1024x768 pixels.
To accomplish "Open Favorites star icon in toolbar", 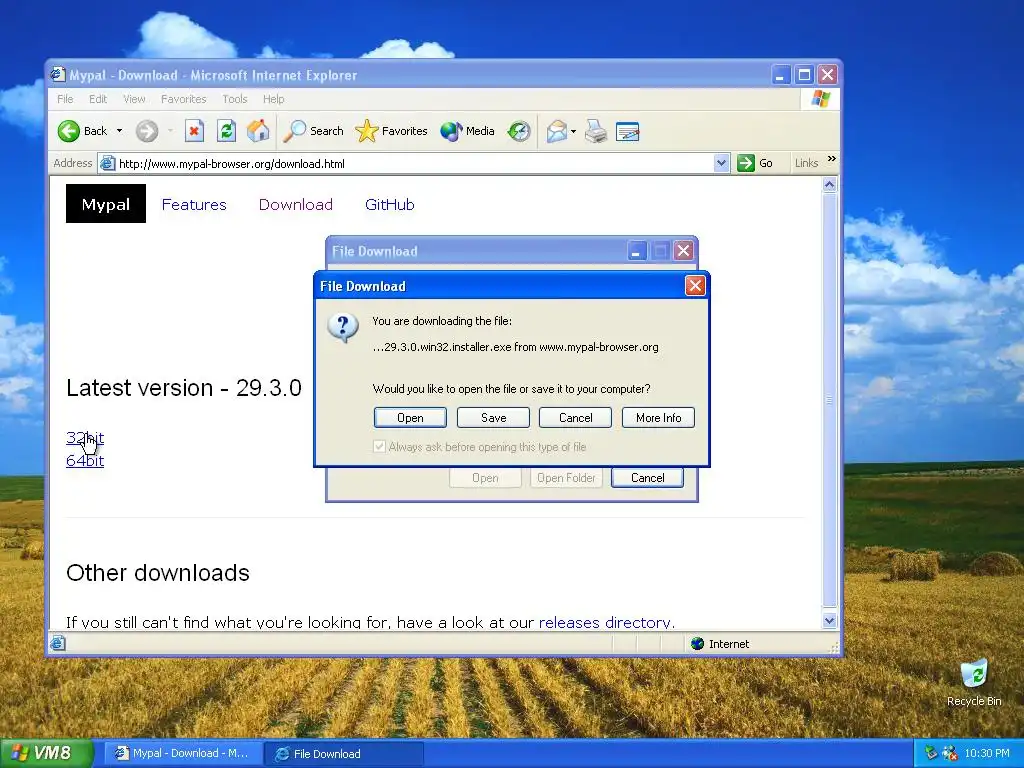I will point(366,131).
